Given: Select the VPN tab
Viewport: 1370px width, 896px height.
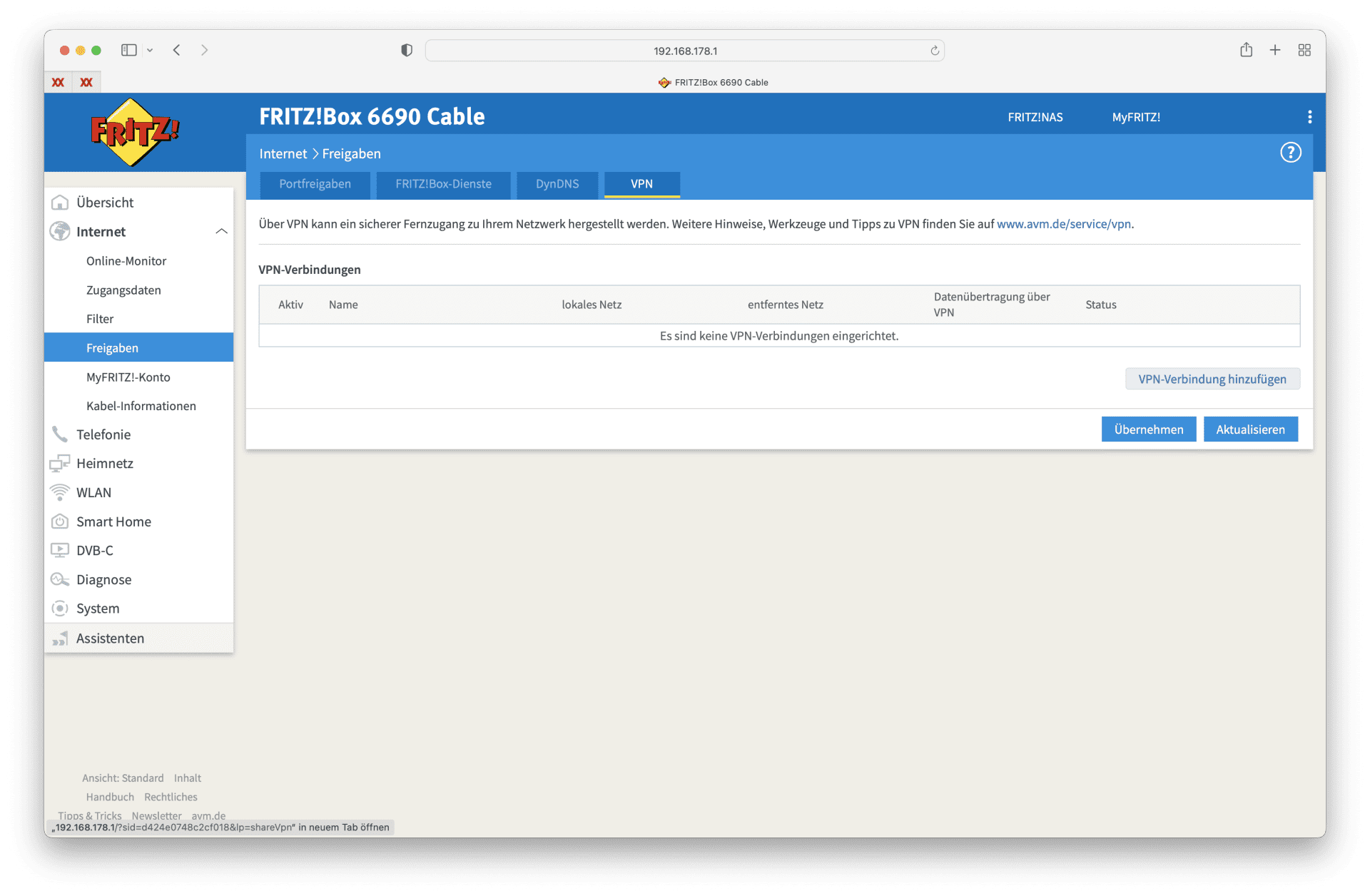Looking at the screenshot, I should tap(641, 184).
